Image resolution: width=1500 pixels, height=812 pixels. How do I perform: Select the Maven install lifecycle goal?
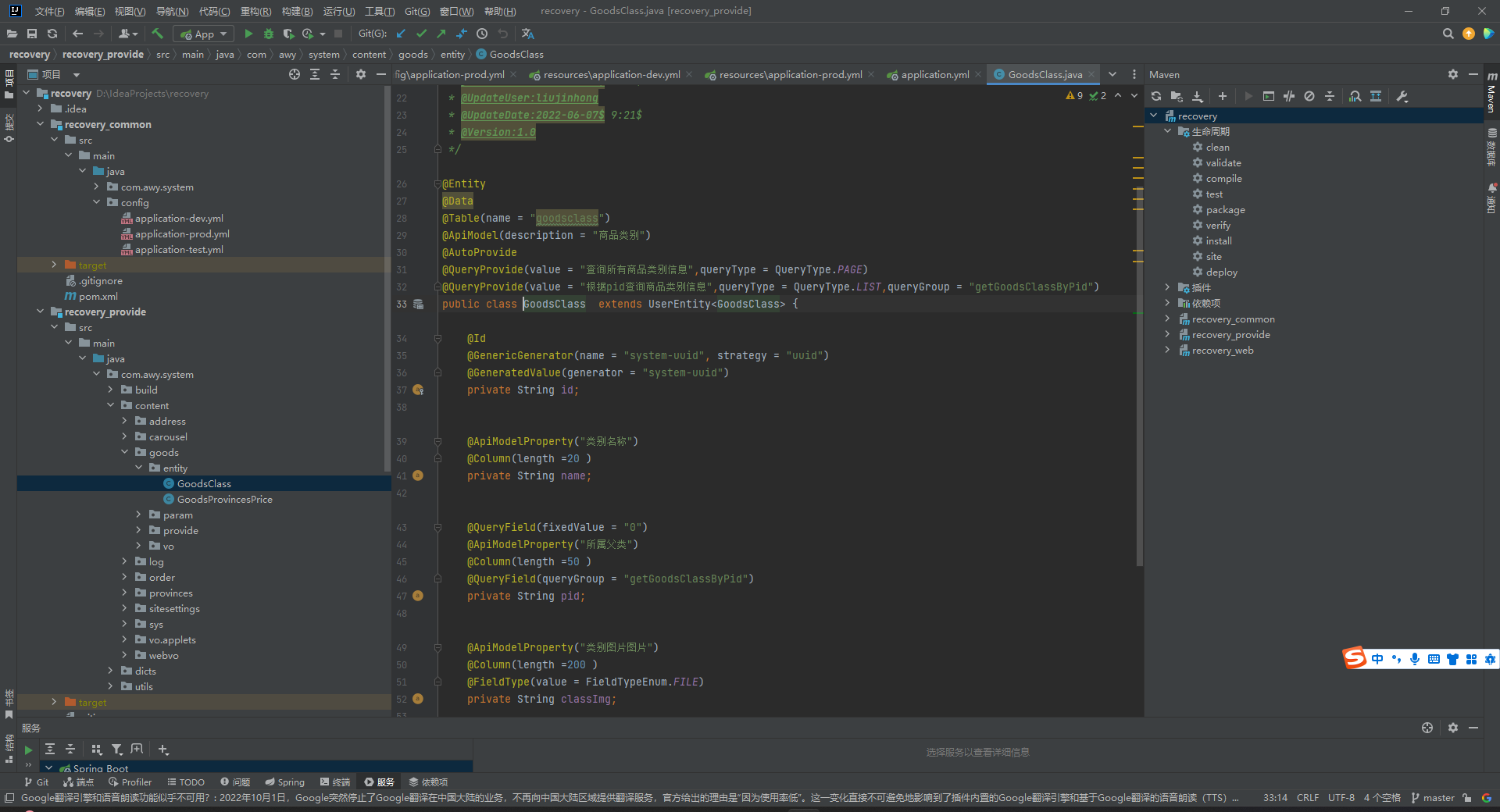tap(1218, 240)
